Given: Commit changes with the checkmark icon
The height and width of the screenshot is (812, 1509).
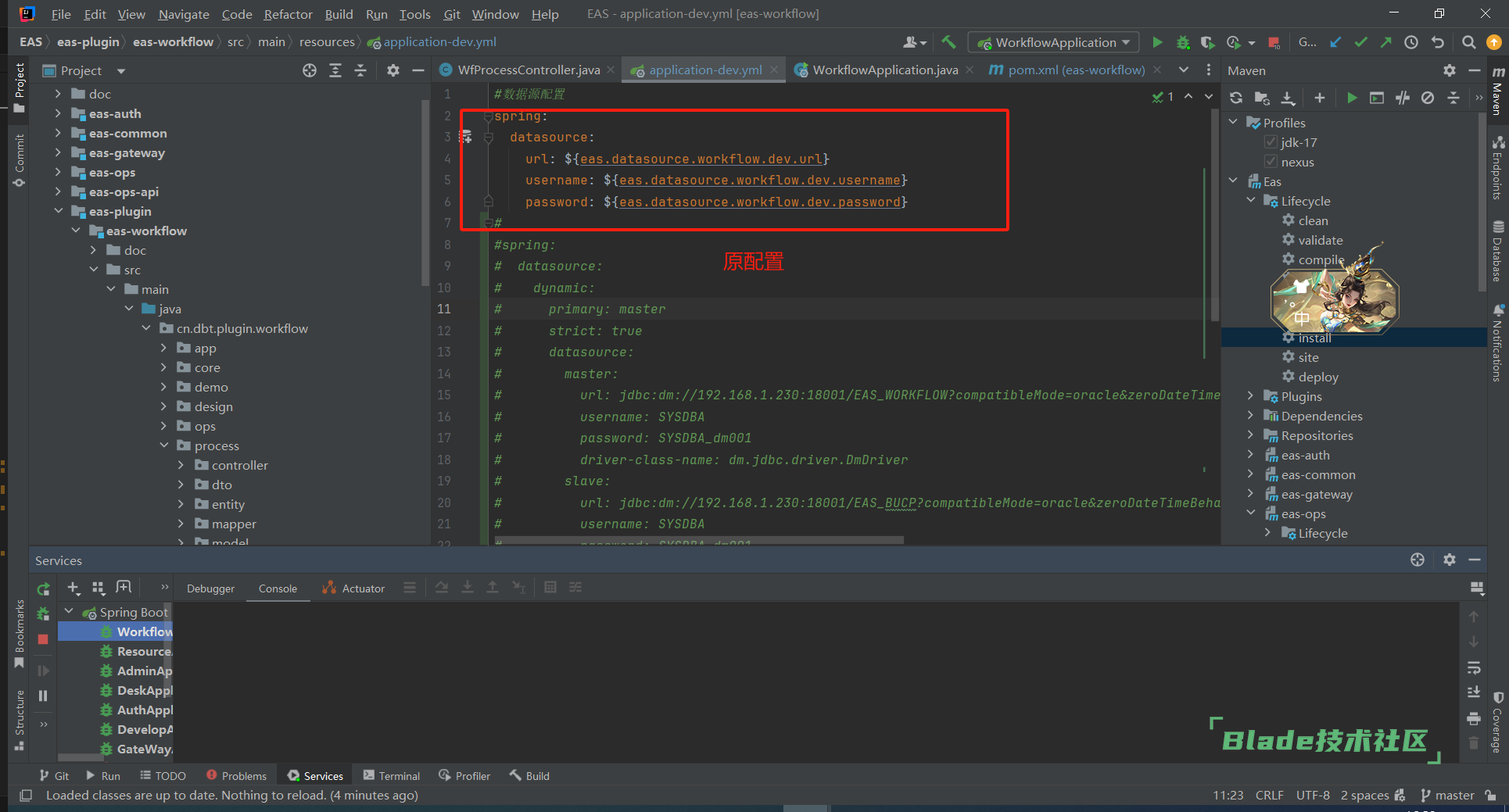Looking at the screenshot, I should click(x=1360, y=42).
